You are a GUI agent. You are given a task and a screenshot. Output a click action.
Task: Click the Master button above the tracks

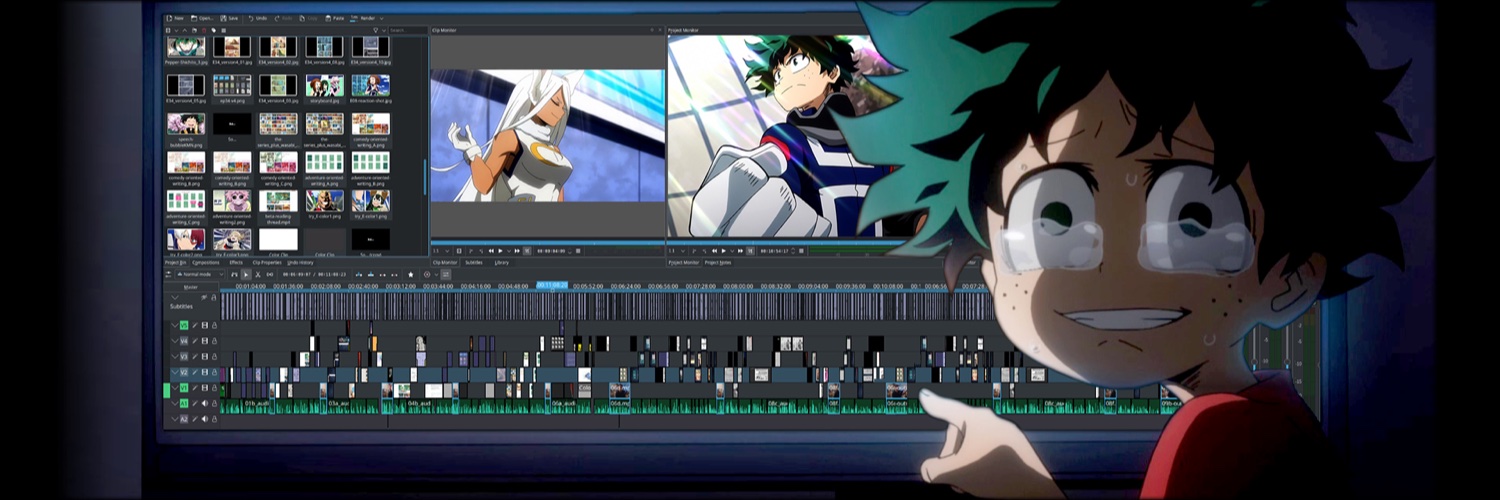tap(191, 287)
